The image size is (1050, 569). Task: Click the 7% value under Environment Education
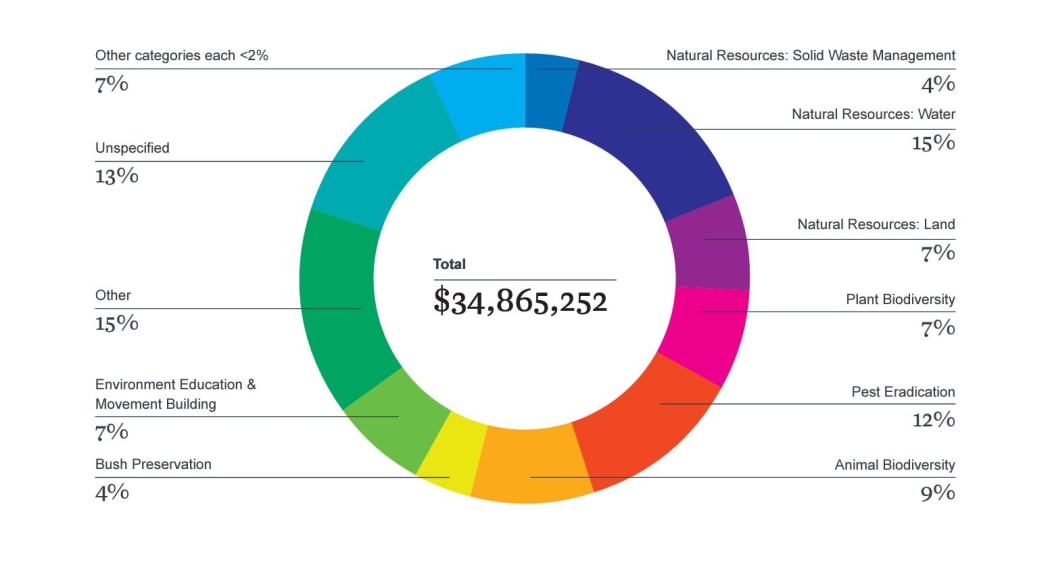point(112,432)
